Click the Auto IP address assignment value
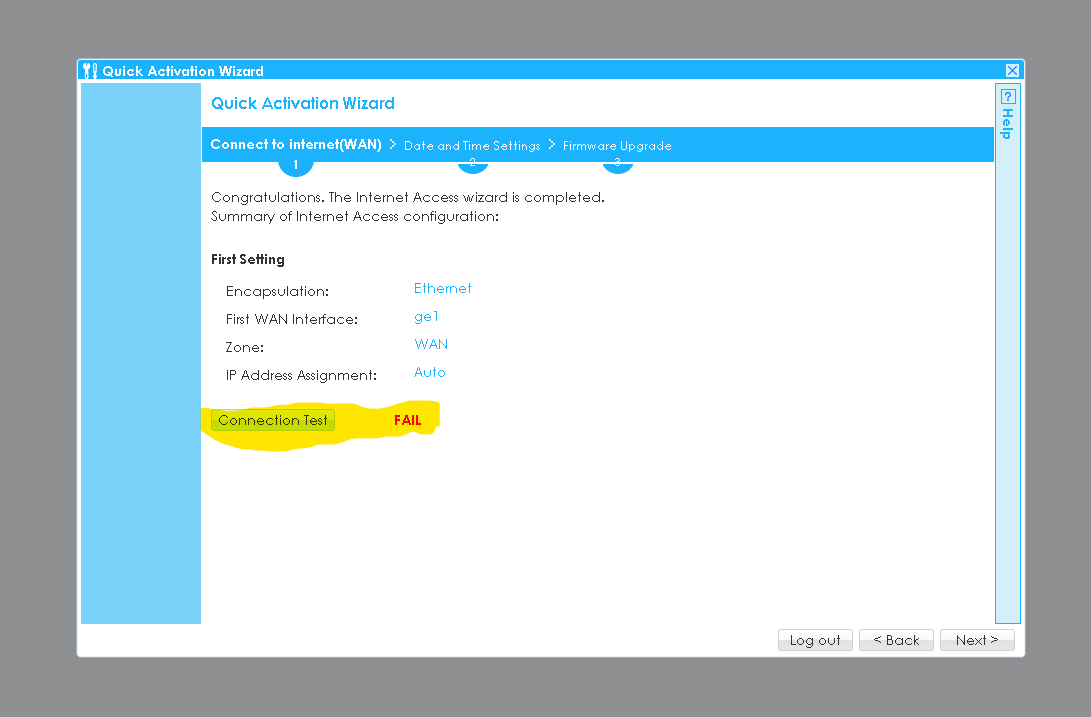This screenshot has width=1091, height=717. [x=429, y=372]
